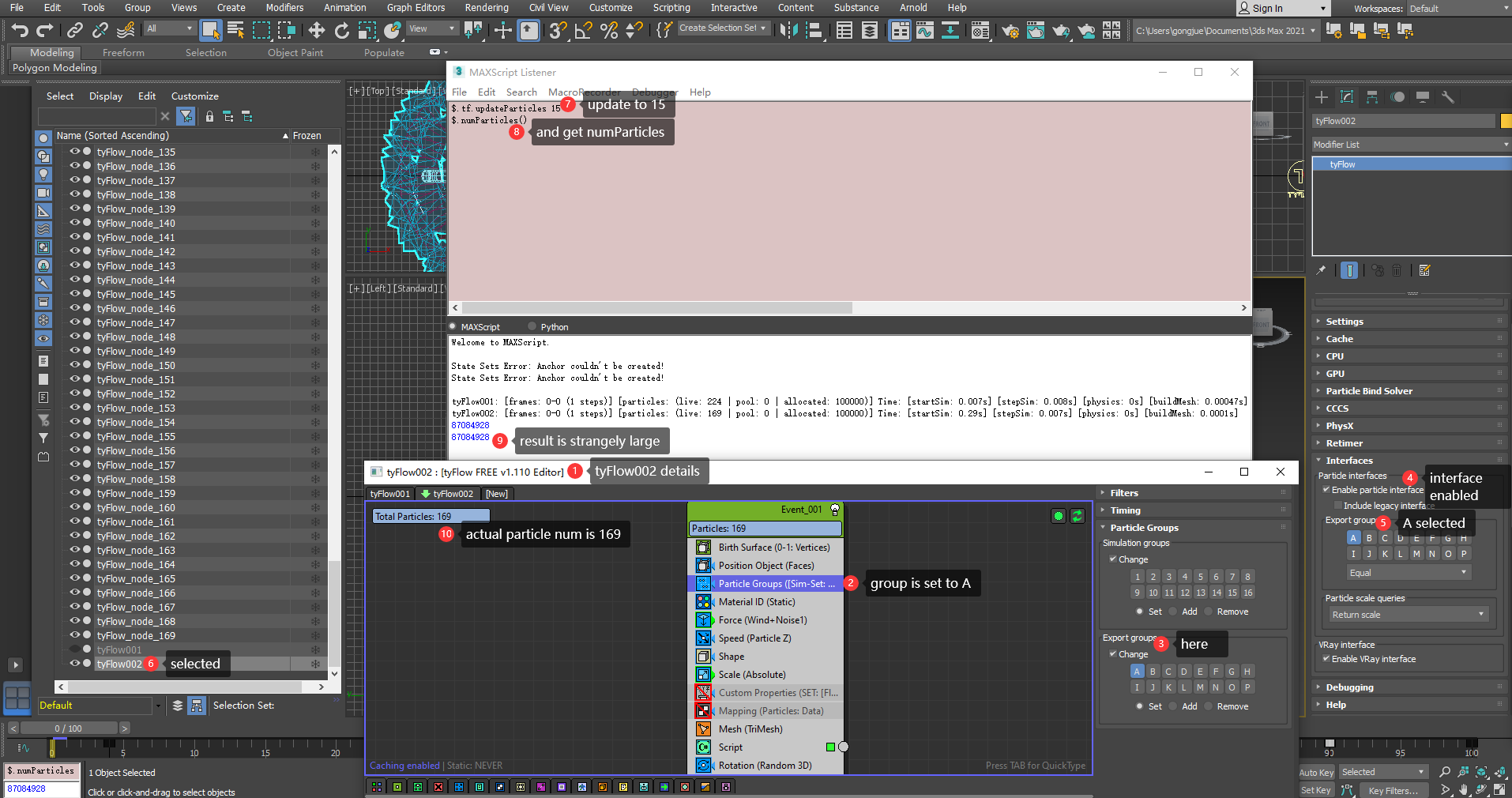Activate the Select and Move tool
Viewport: 1512px width, 798px height.
point(316,30)
